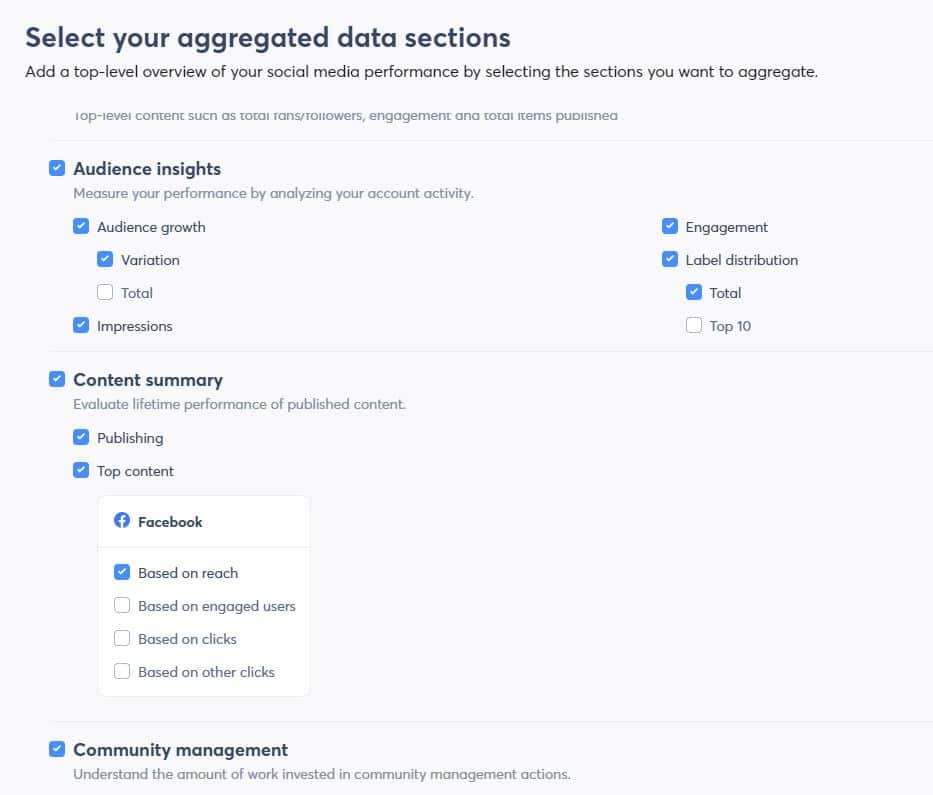This screenshot has width=933, height=795.
Task: Uncheck the Community management section checkbox
Action: pyautogui.click(x=57, y=749)
